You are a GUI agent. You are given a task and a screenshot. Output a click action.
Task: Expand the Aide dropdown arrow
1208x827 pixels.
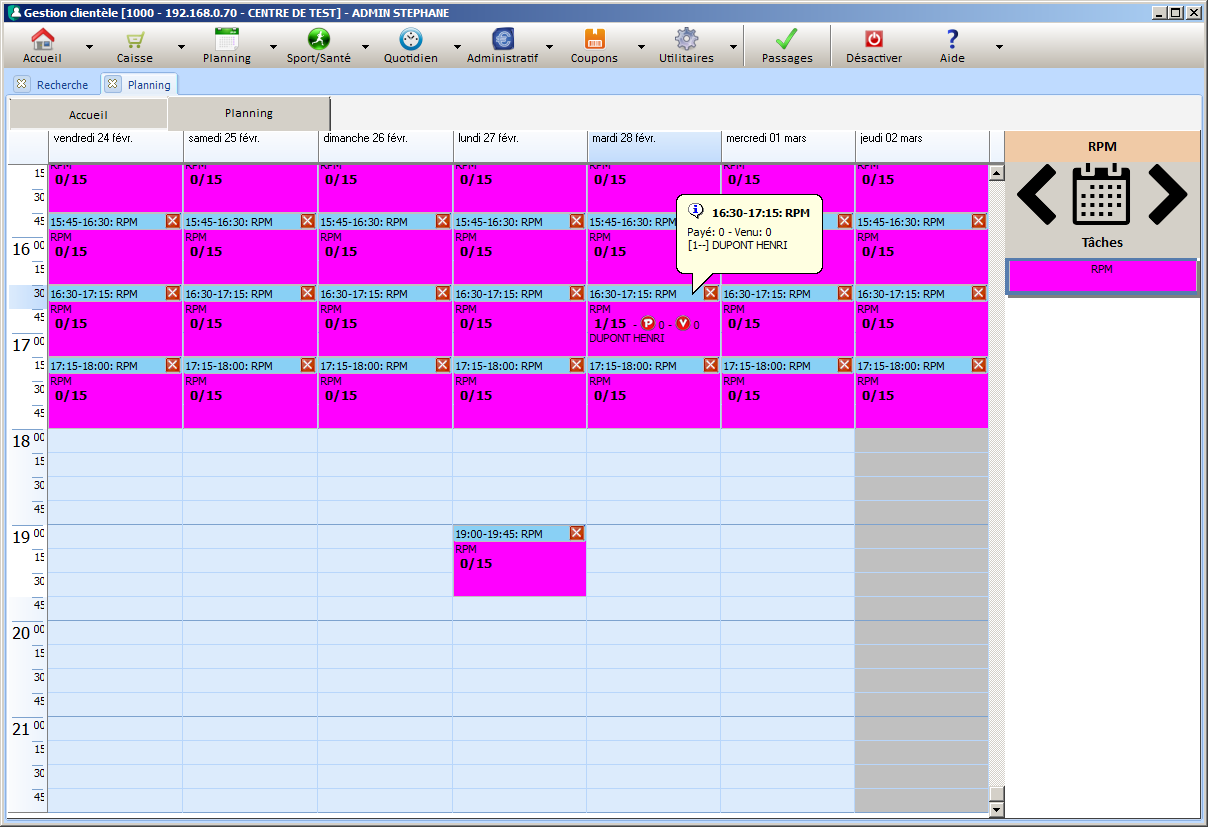(x=998, y=46)
